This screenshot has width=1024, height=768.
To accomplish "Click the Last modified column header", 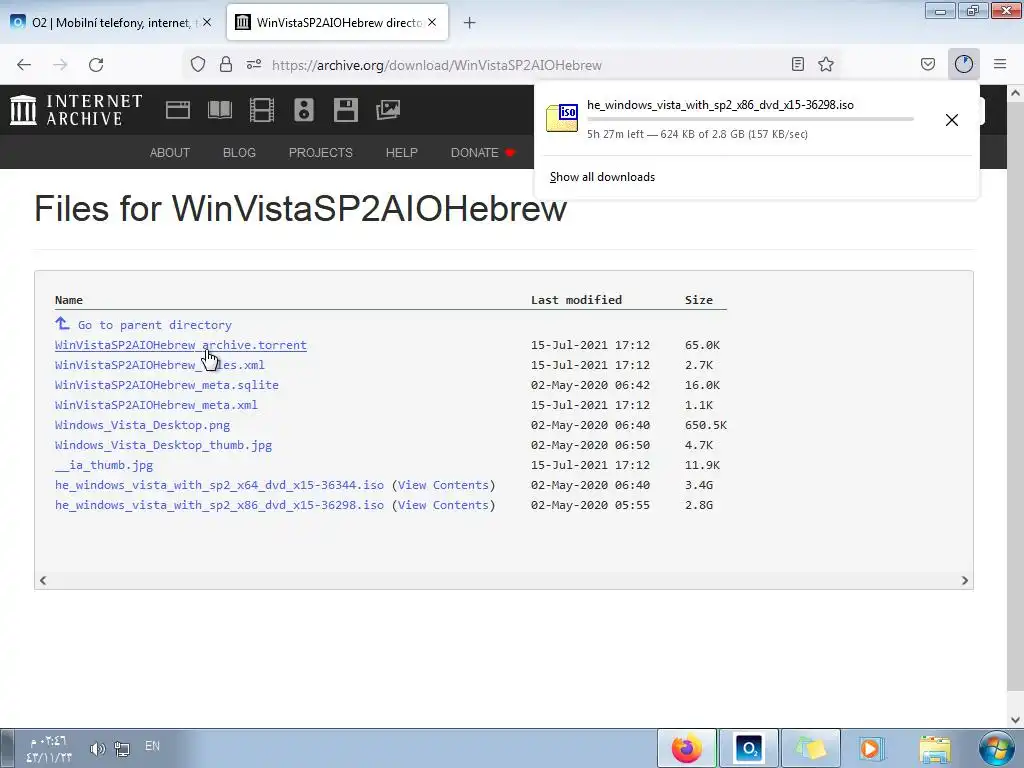I will click(x=576, y=300).
